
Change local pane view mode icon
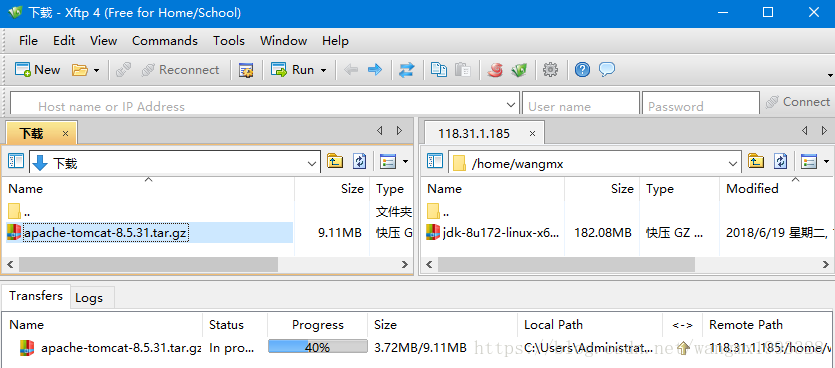388,162
